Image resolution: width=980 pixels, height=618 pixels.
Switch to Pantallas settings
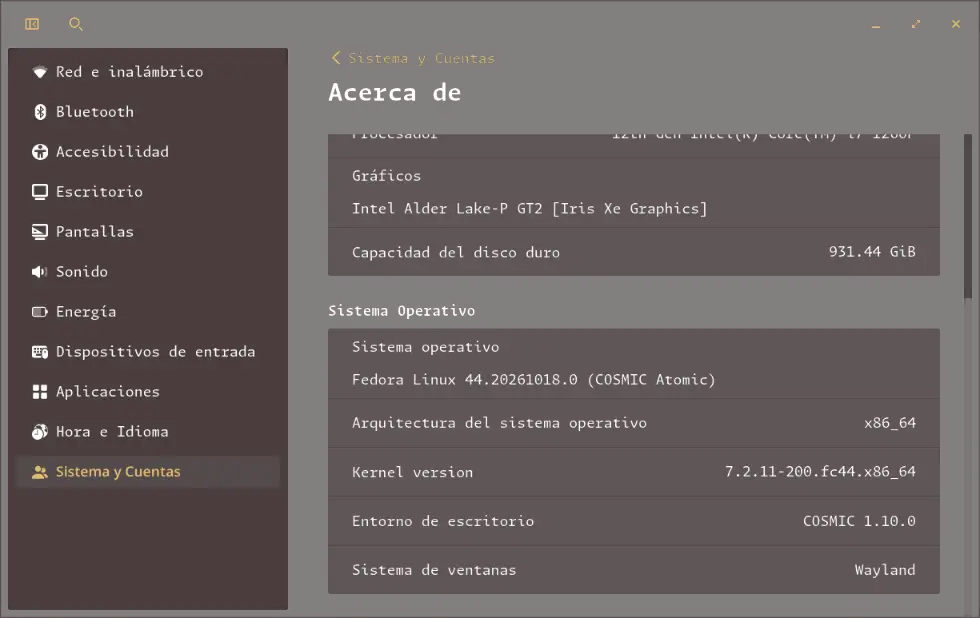pyautogui.click(x=148, y=232)
